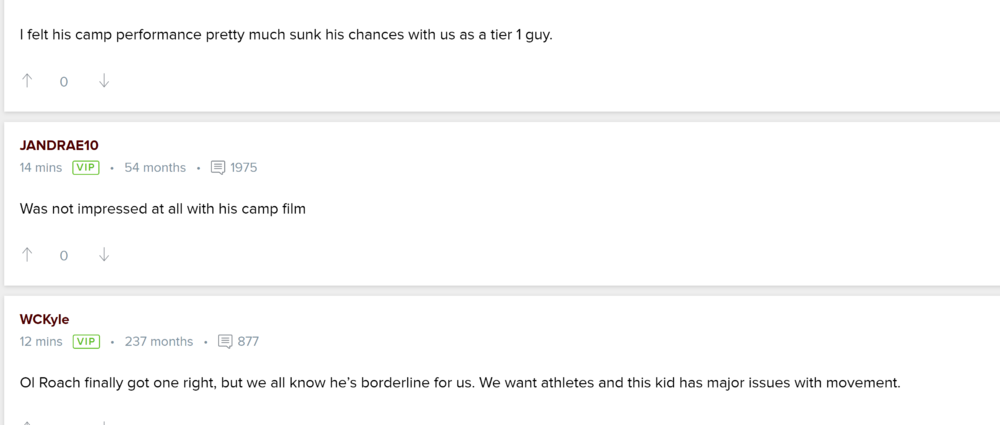The height and width of the screenshot is (425, 1000).
Task: Click the 1975 post count number
Action: pos(244,168)
